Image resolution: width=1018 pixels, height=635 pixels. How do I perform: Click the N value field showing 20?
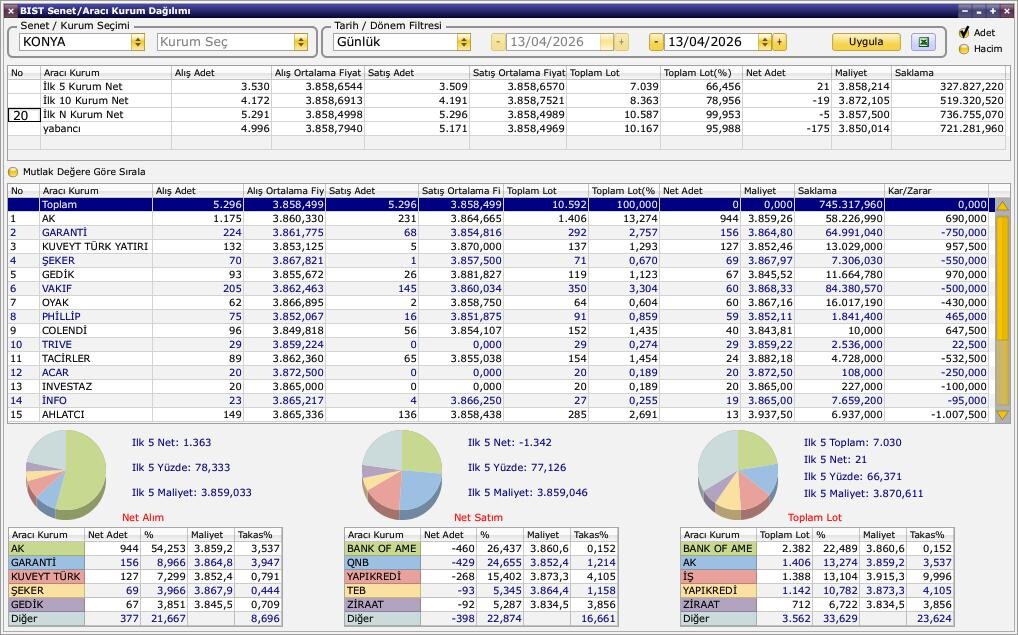pyautogui.click(x=24, y=115)
